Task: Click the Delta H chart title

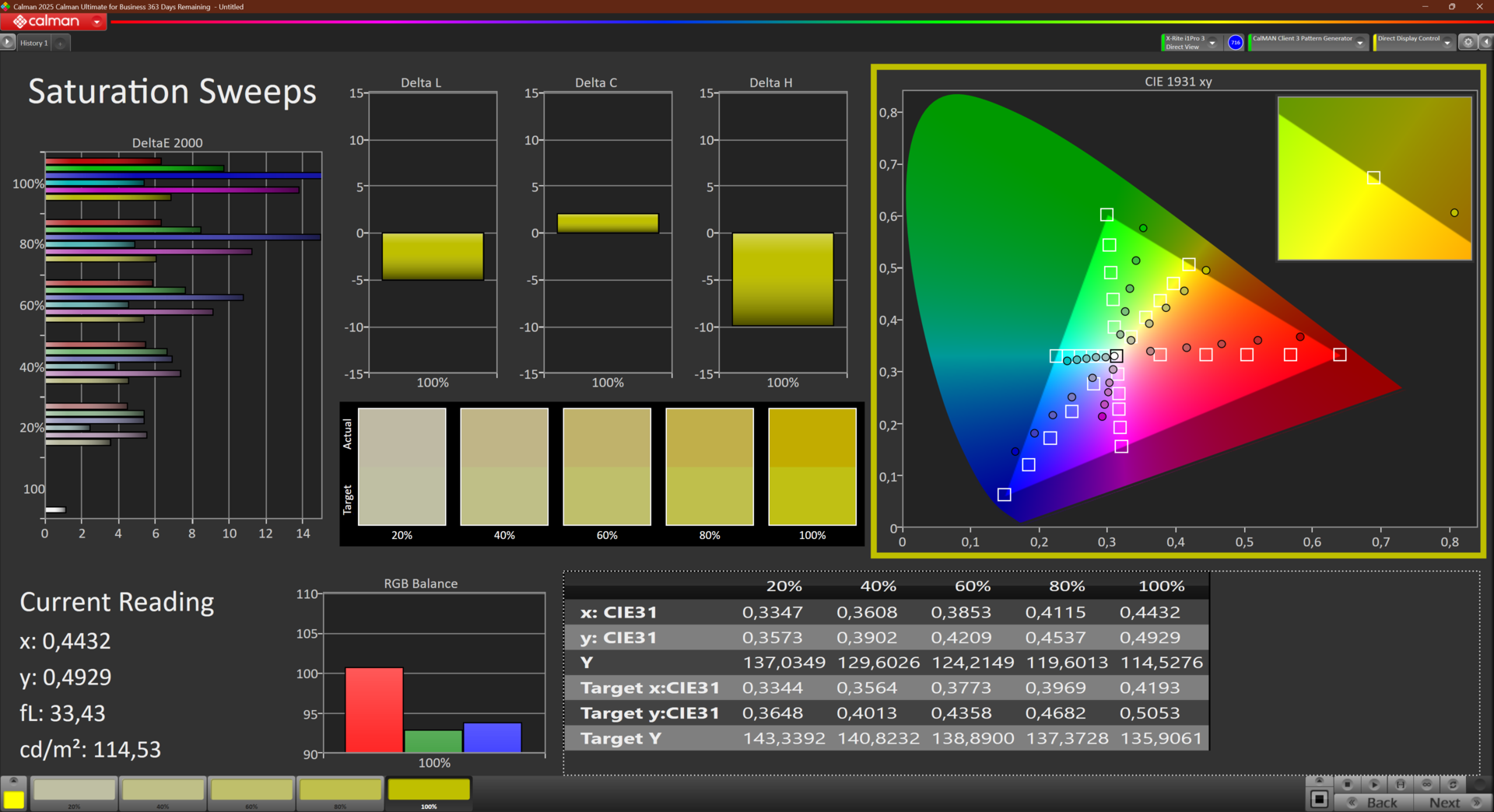Action: click(x=771, y=82)
